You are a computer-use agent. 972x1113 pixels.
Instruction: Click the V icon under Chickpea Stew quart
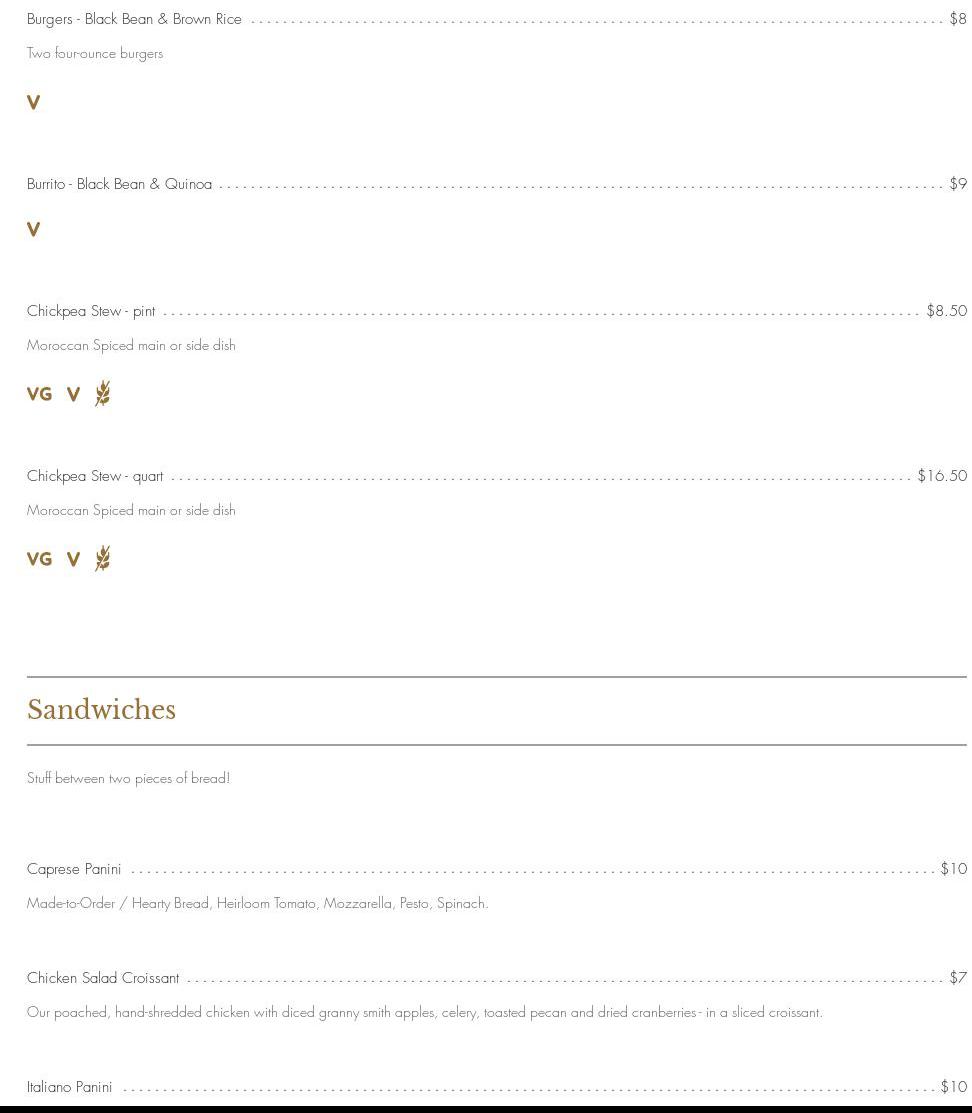click(x=73, y=559)
